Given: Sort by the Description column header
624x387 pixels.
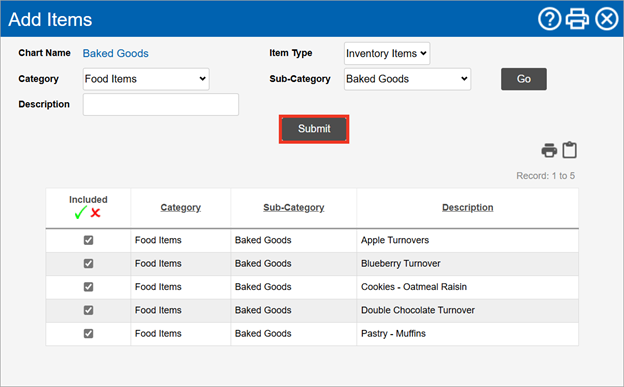Looking at the screenshot, I should (468, 207).
